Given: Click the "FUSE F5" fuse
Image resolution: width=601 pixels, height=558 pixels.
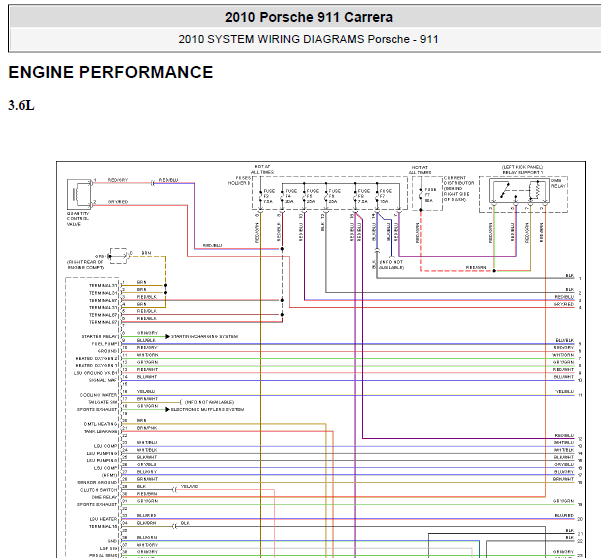Looking at the screenshot, I should 310,195.
